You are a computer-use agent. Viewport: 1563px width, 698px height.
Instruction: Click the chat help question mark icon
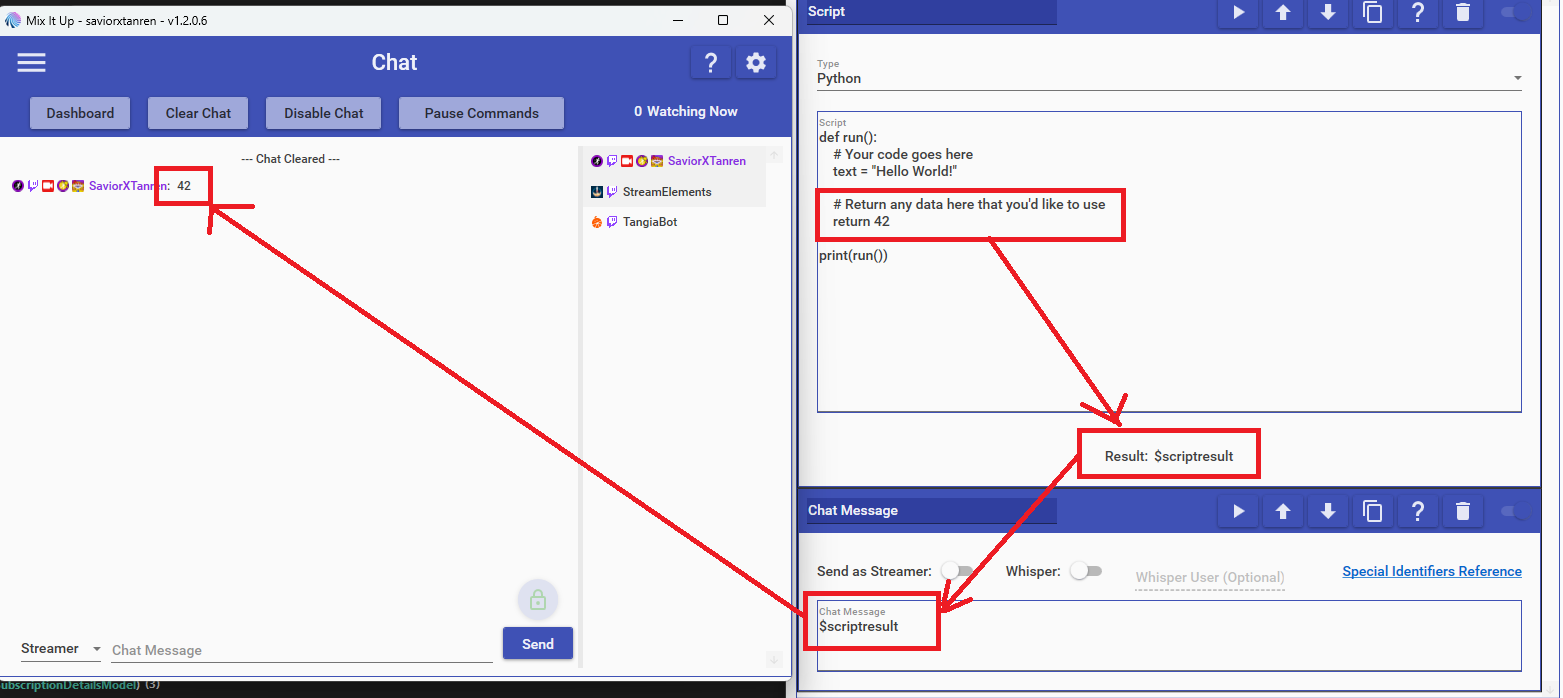[x=710, y=63]
